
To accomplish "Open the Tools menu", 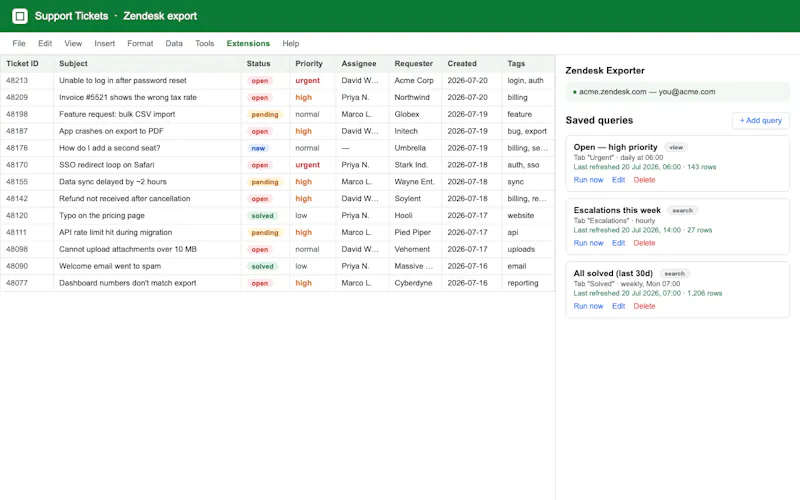I will click(205, 43).
